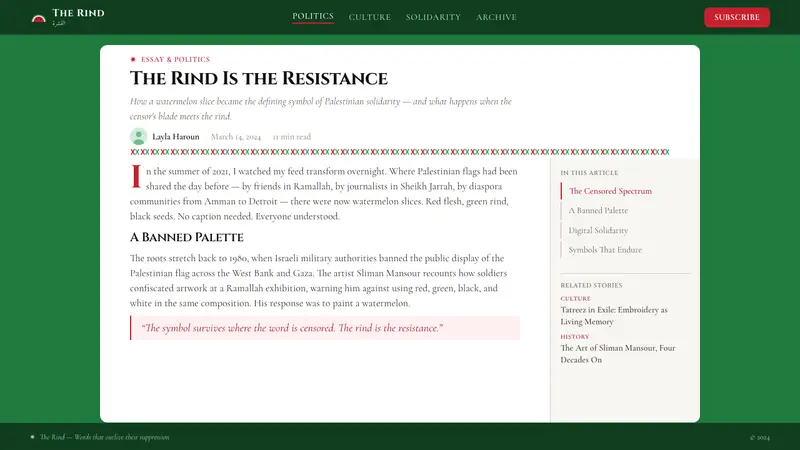Click the 11 min read label

point(291,137)
